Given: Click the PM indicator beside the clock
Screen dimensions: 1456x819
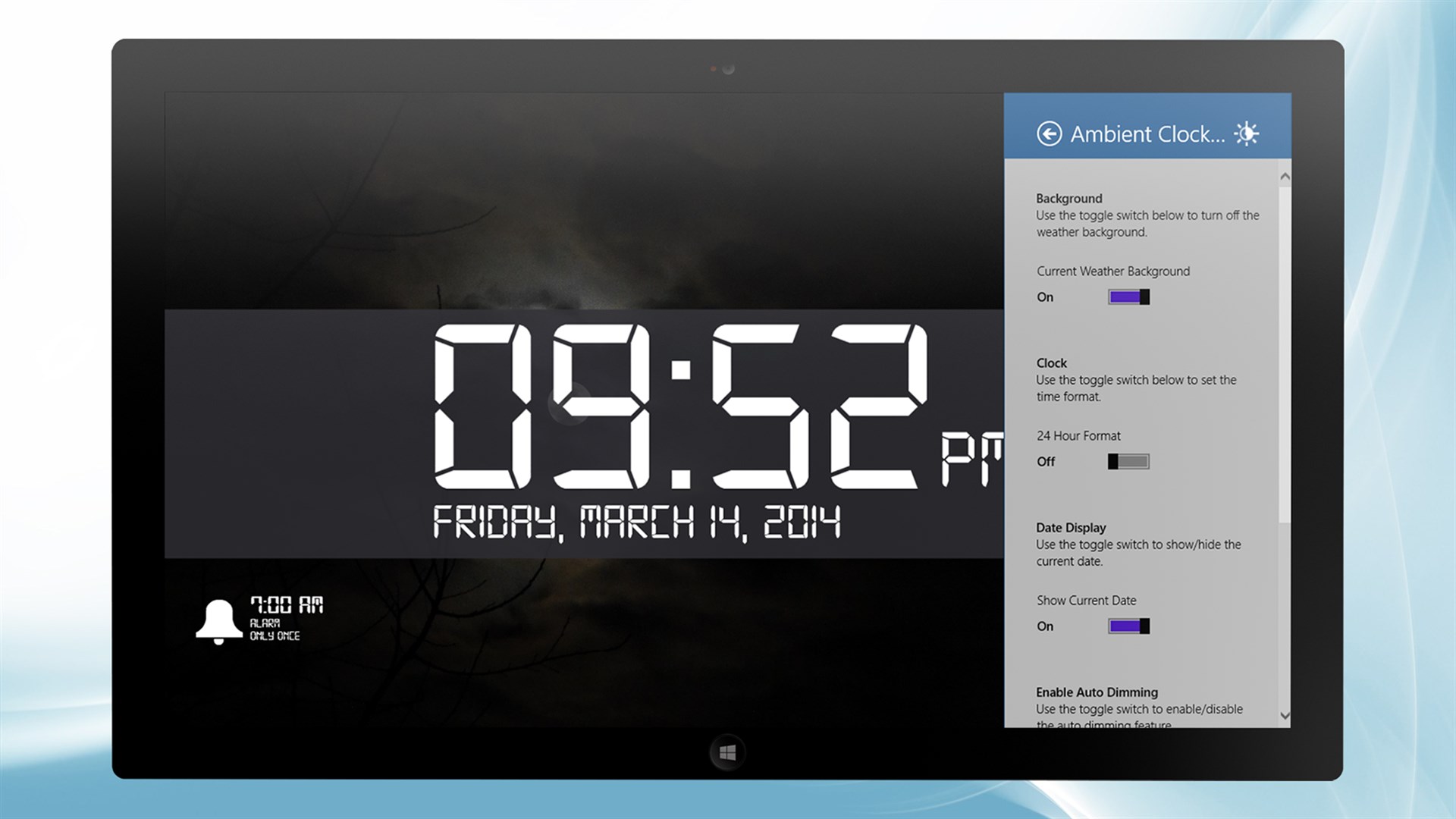Looking at the screenshot, I should [972, 460].
